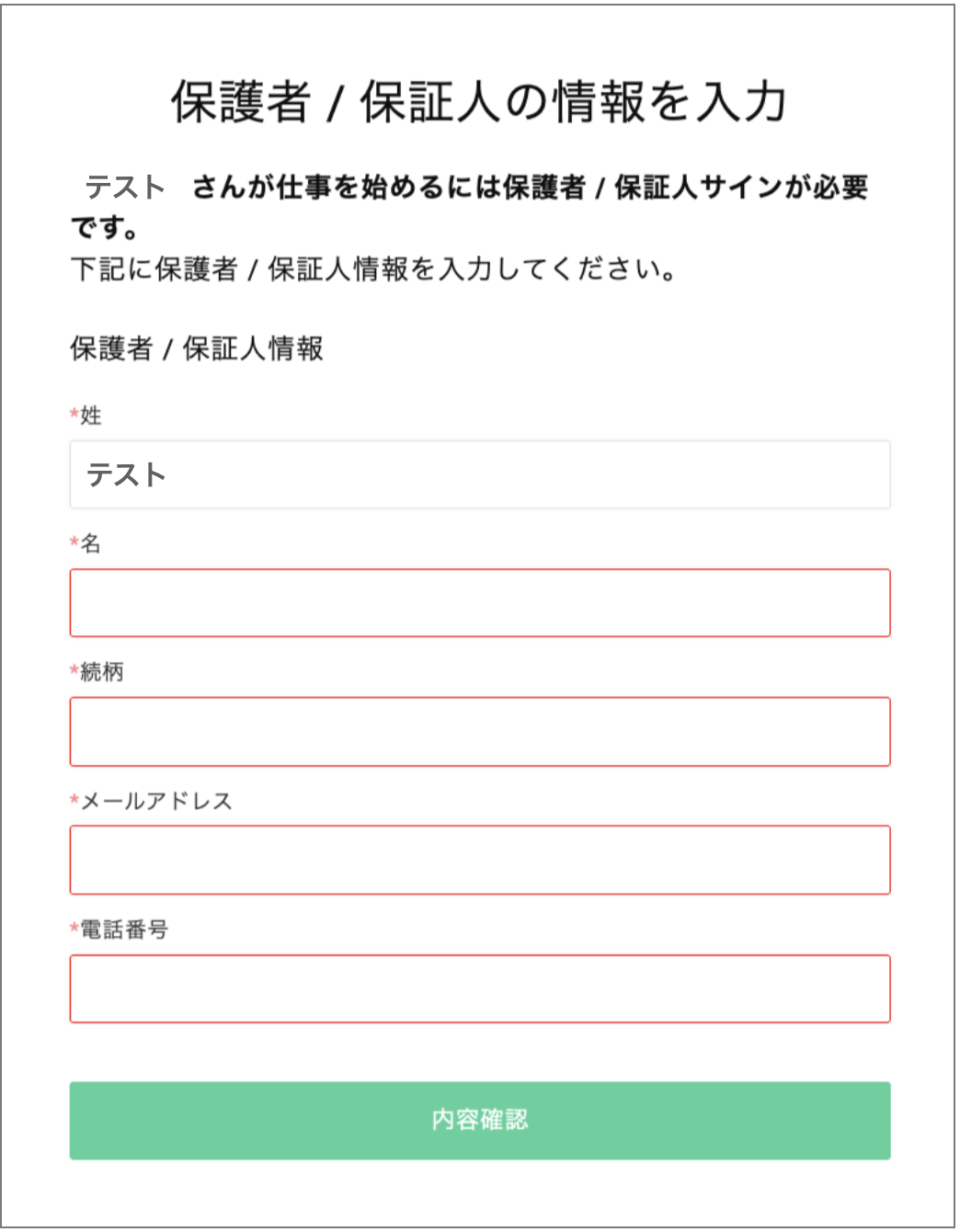
Task: Activate the 電話番号 input field
Action: (480, 989)
